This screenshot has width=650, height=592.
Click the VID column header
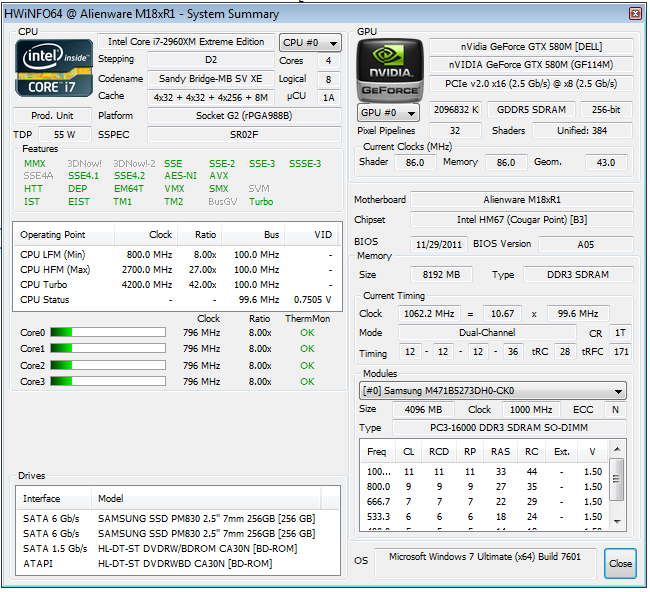click(311, 235)
